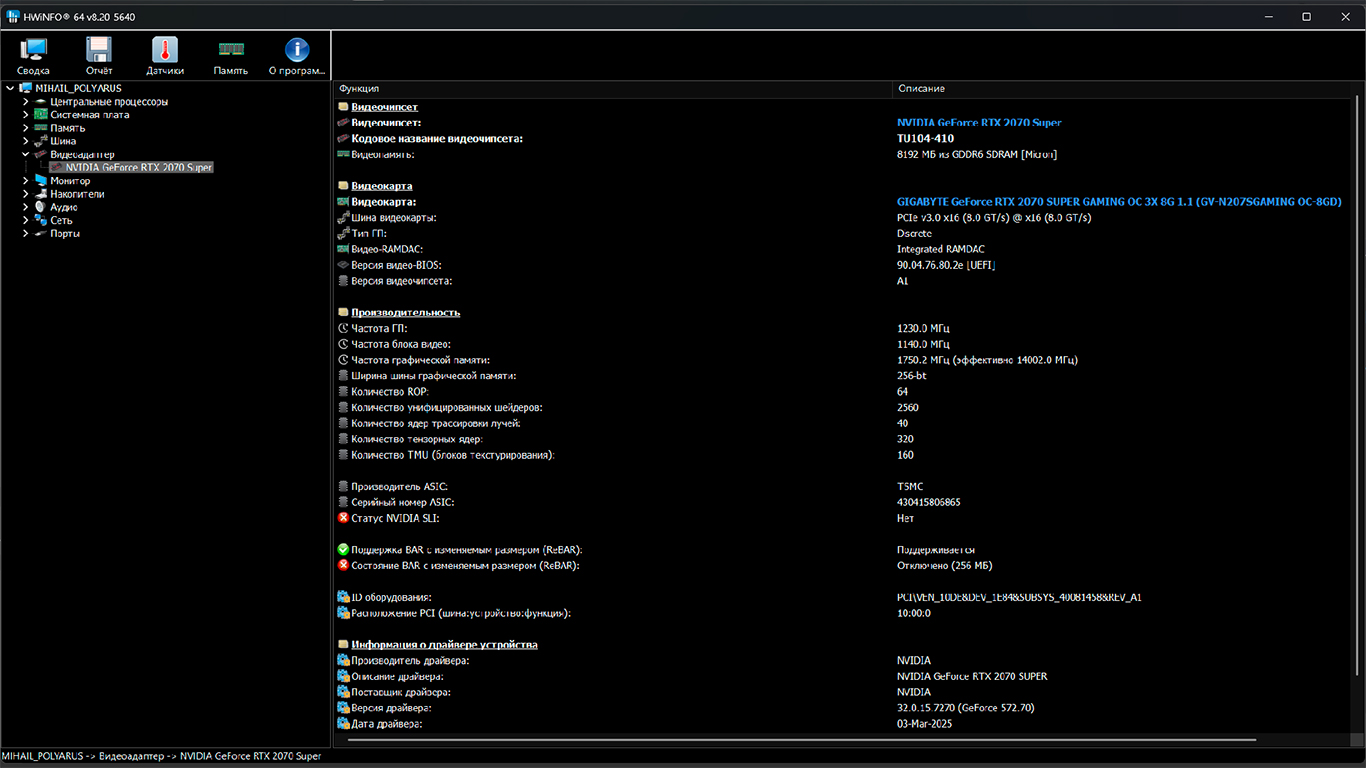The image size is (1366, 768).
Task: Click the icon beside Производитель драйвера
Action: (343, 660)
